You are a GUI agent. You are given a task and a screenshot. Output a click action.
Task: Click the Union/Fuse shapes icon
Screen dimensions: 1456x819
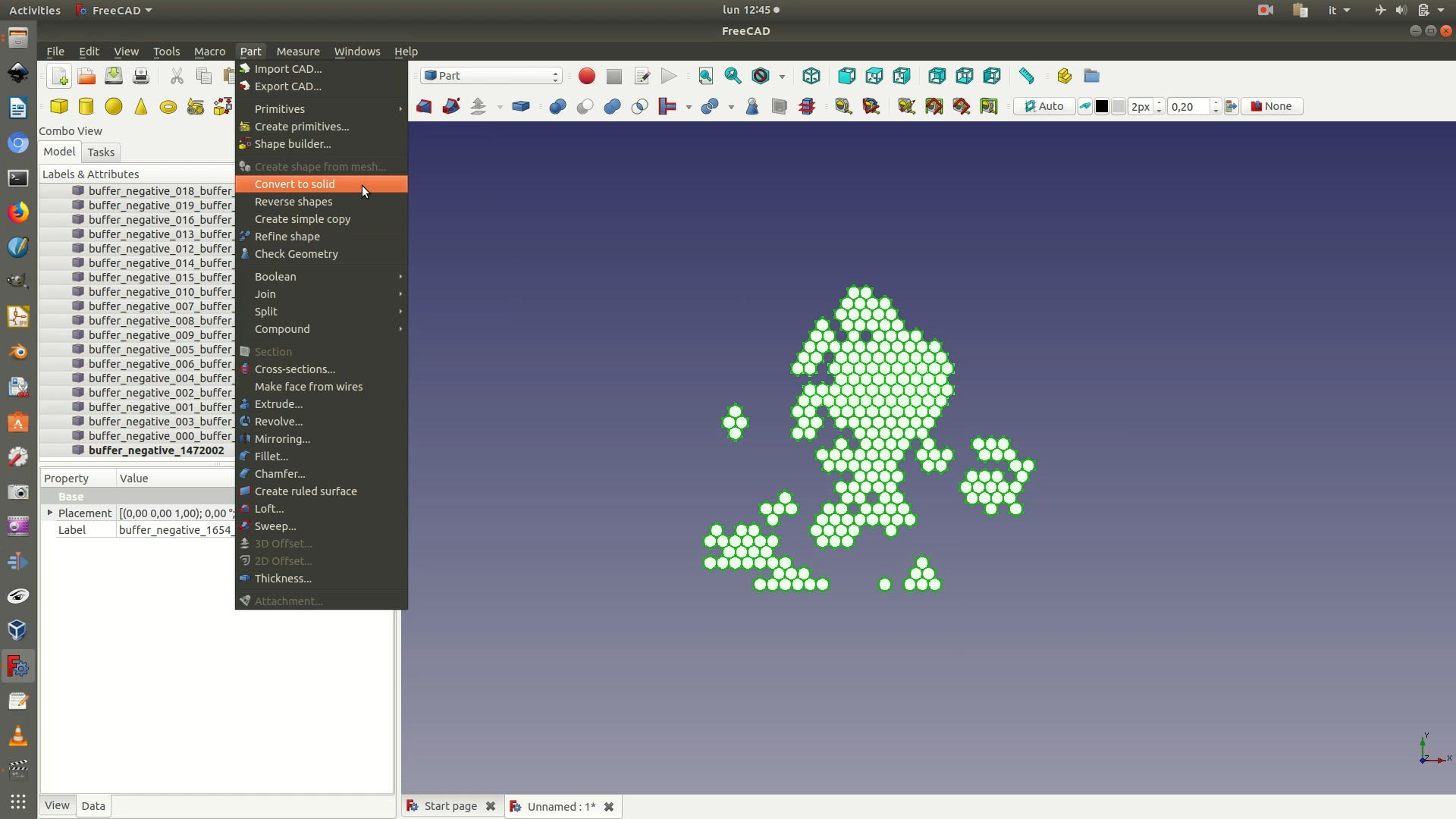(x=612, y=106)
